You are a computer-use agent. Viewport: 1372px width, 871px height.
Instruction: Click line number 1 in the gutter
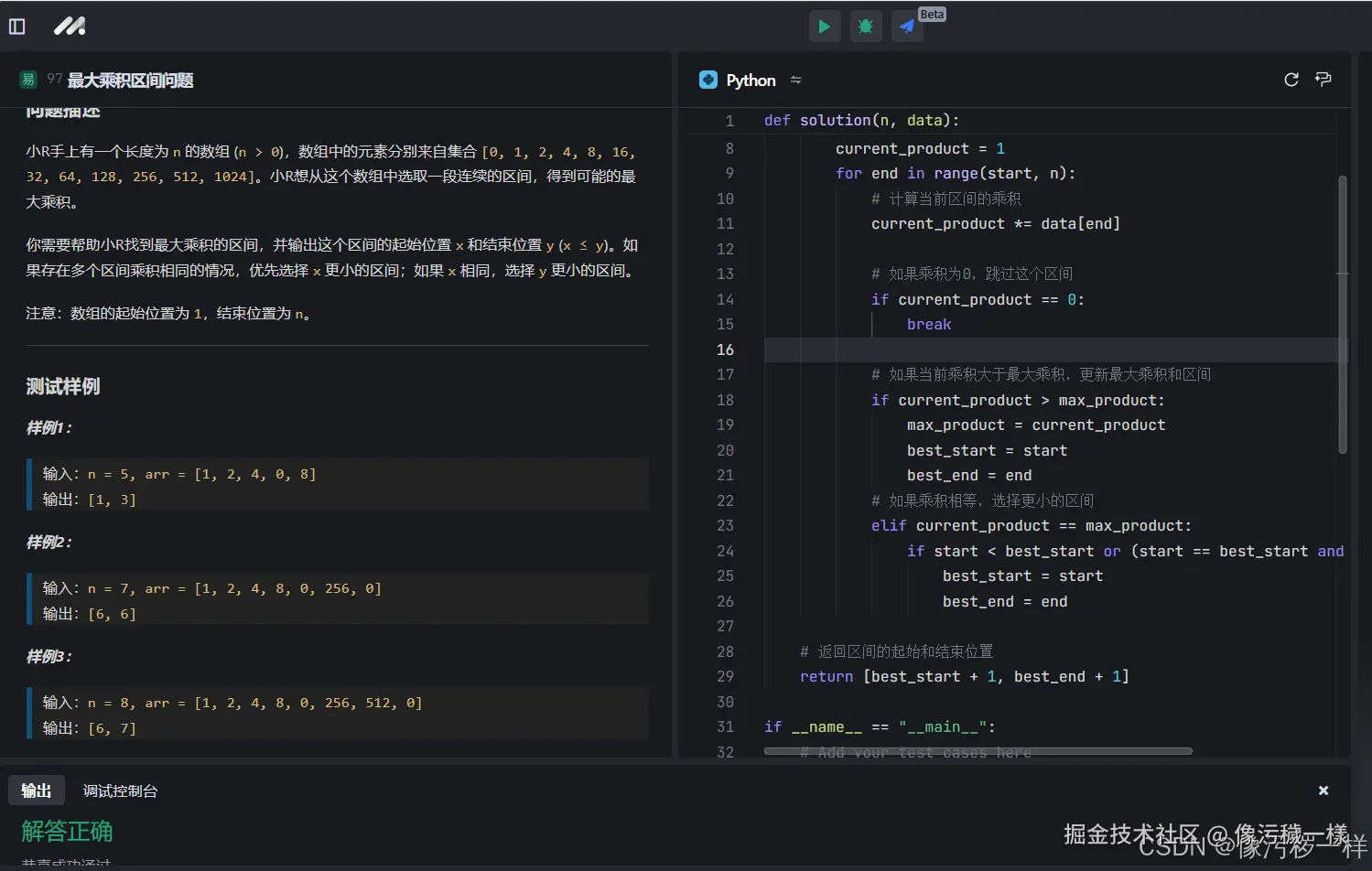pyautogui.click(x=729, y=121)
